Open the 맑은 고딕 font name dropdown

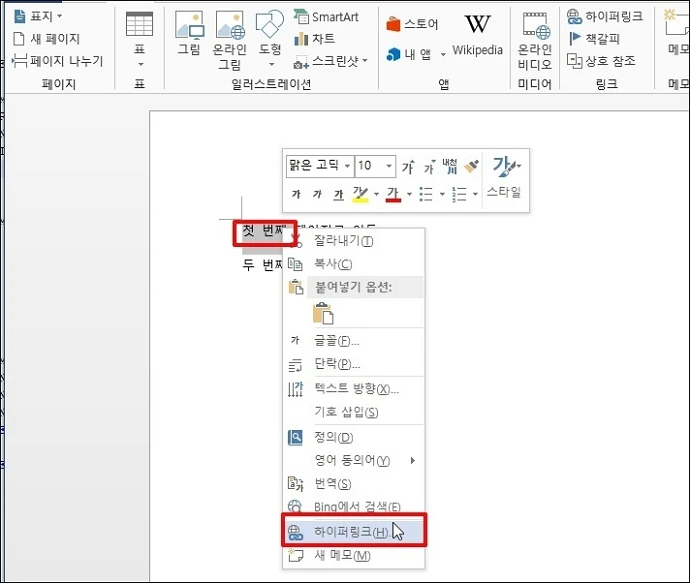(x=347, y=166)
